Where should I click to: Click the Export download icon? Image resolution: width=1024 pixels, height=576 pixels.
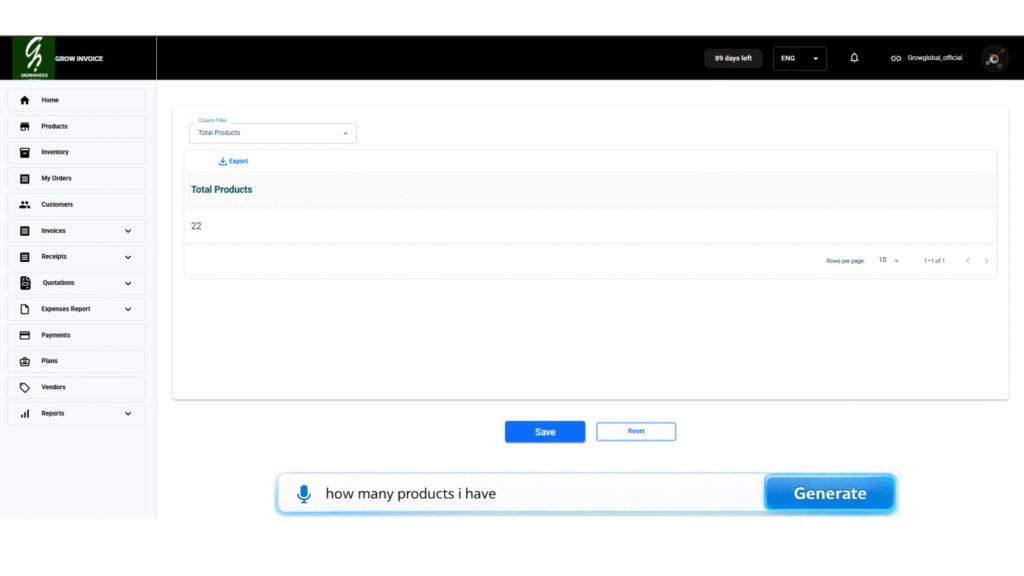(x=223, y=161)
